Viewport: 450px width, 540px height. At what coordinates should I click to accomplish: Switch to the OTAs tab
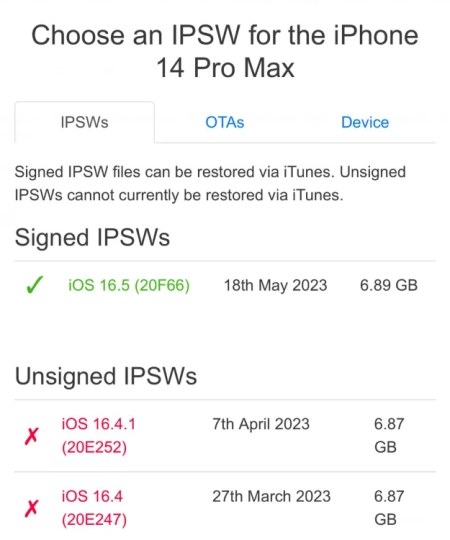224,122
